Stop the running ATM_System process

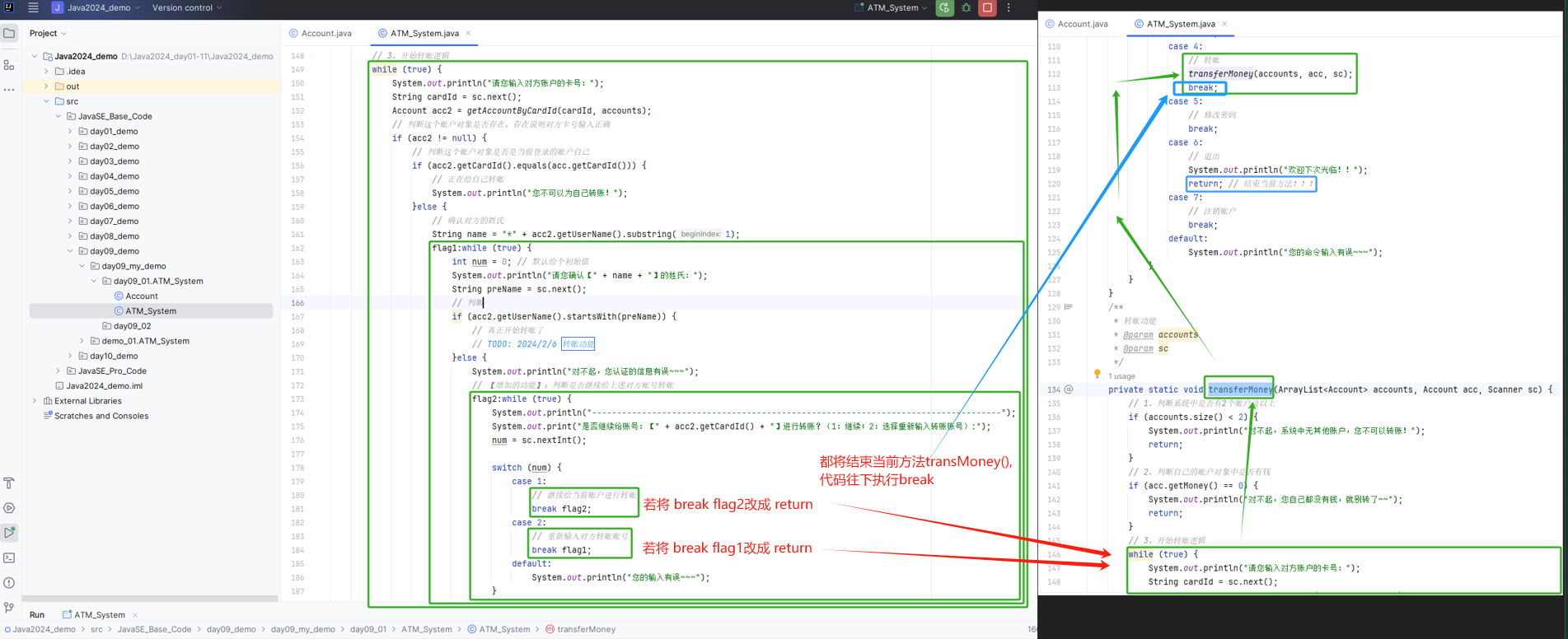pyautogui.click(x=987, y=8)
